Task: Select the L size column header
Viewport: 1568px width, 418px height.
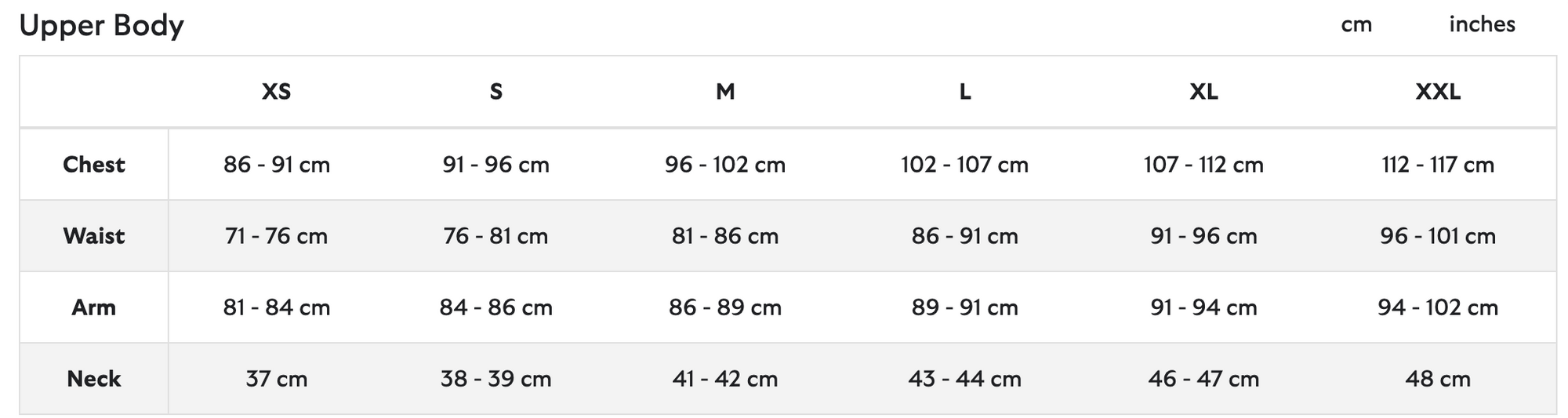Action: click(964, 92)
